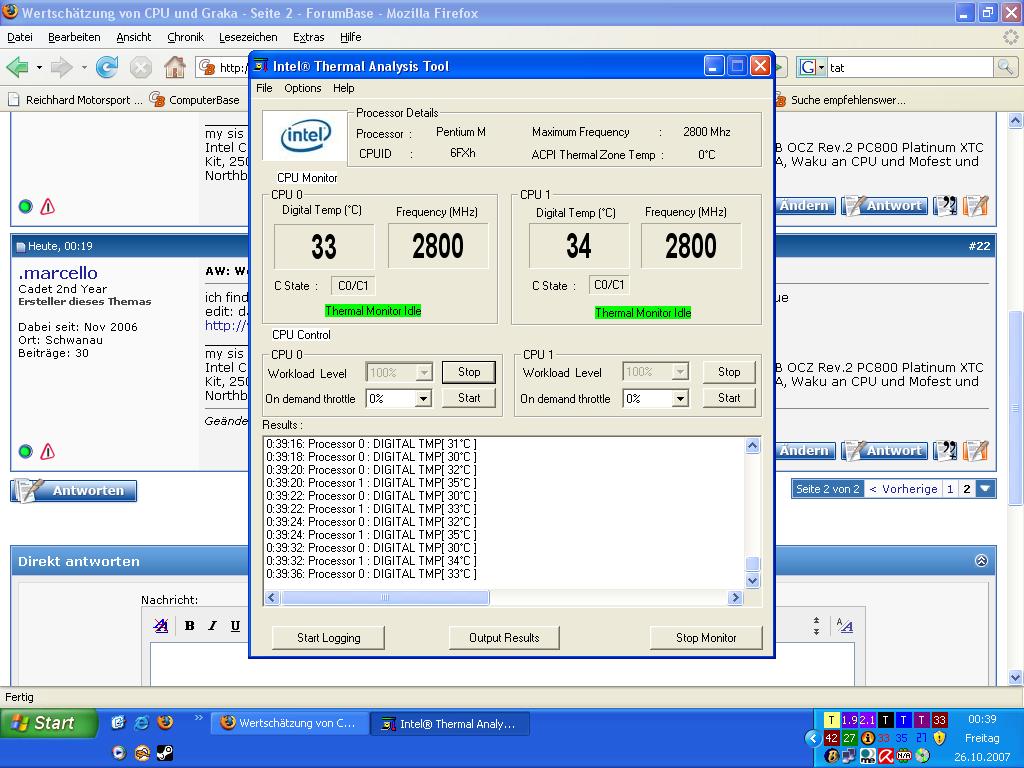Click into the Nachricht reply text area
Image resolution: width=1024 pixels, height=768 pixels.
(502, 664)
